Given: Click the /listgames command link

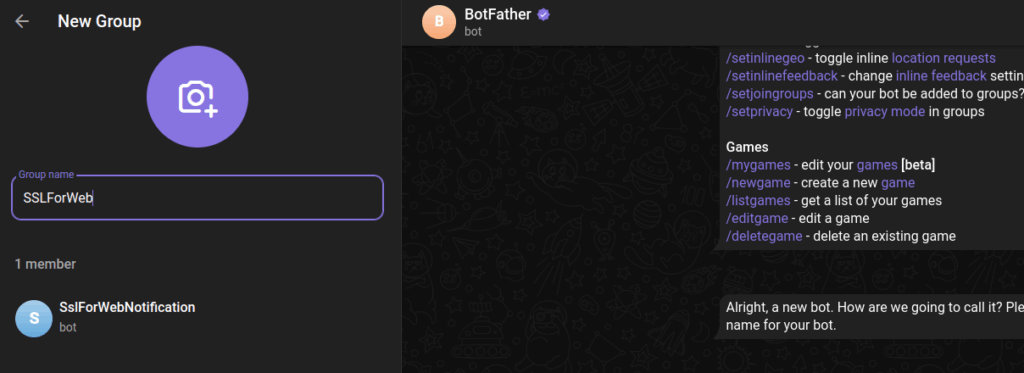Looking at the screenshot, I should (758, 201).
